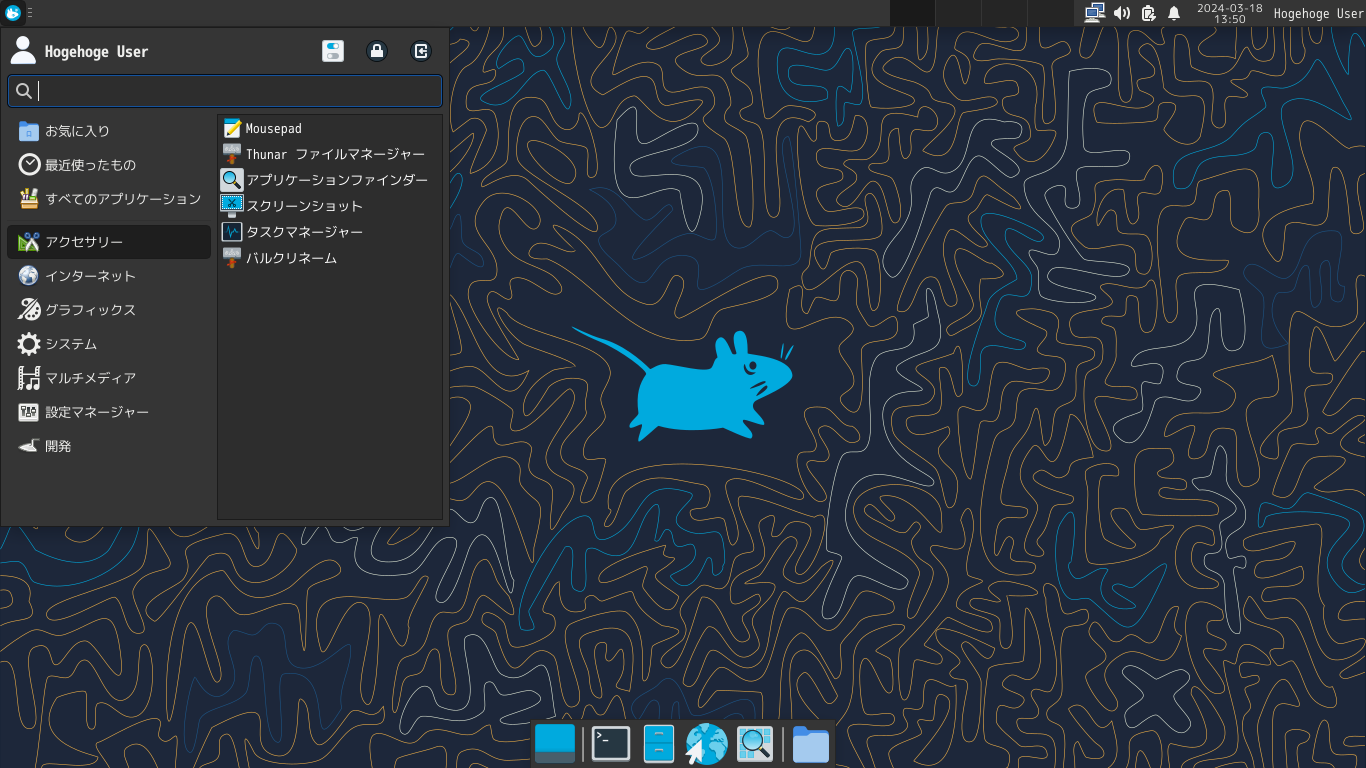This screenshot has width=1366, height=768.
Task: Click the Whisker menu launcher icon
Action: pyautogui.click(x=13, y=13)
